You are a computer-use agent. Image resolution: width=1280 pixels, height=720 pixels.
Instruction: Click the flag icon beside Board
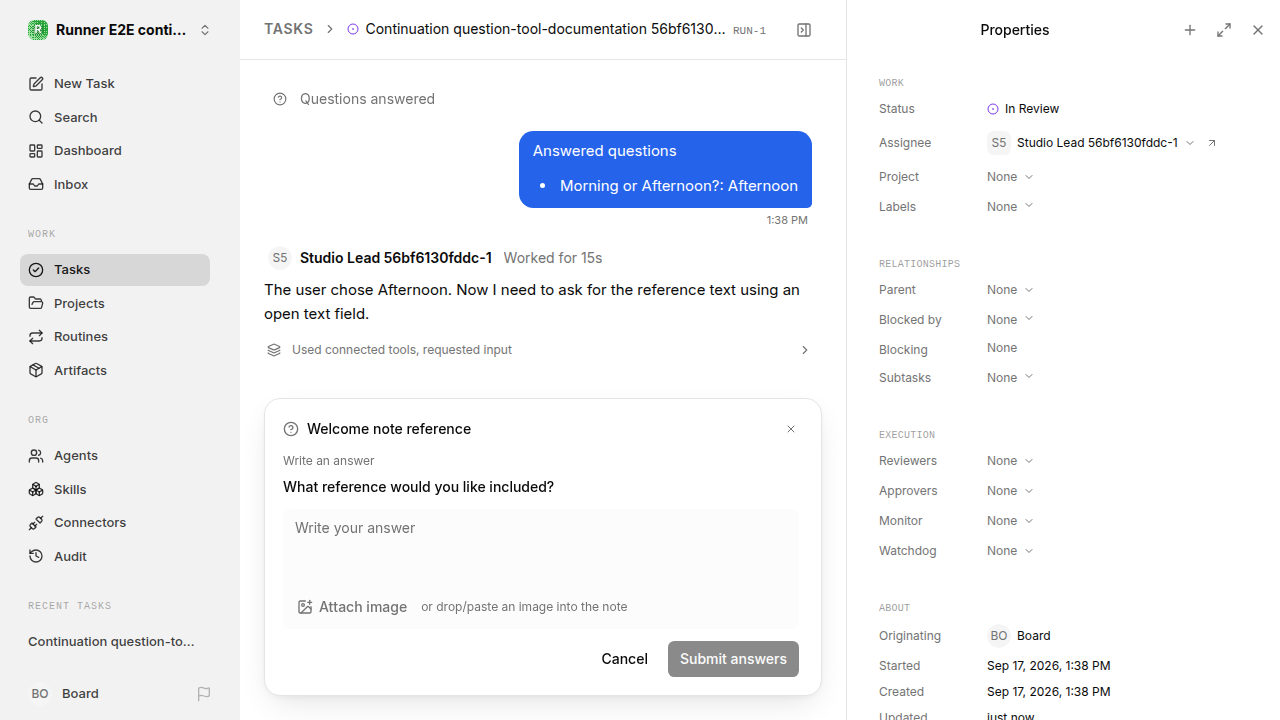point(204,694)
